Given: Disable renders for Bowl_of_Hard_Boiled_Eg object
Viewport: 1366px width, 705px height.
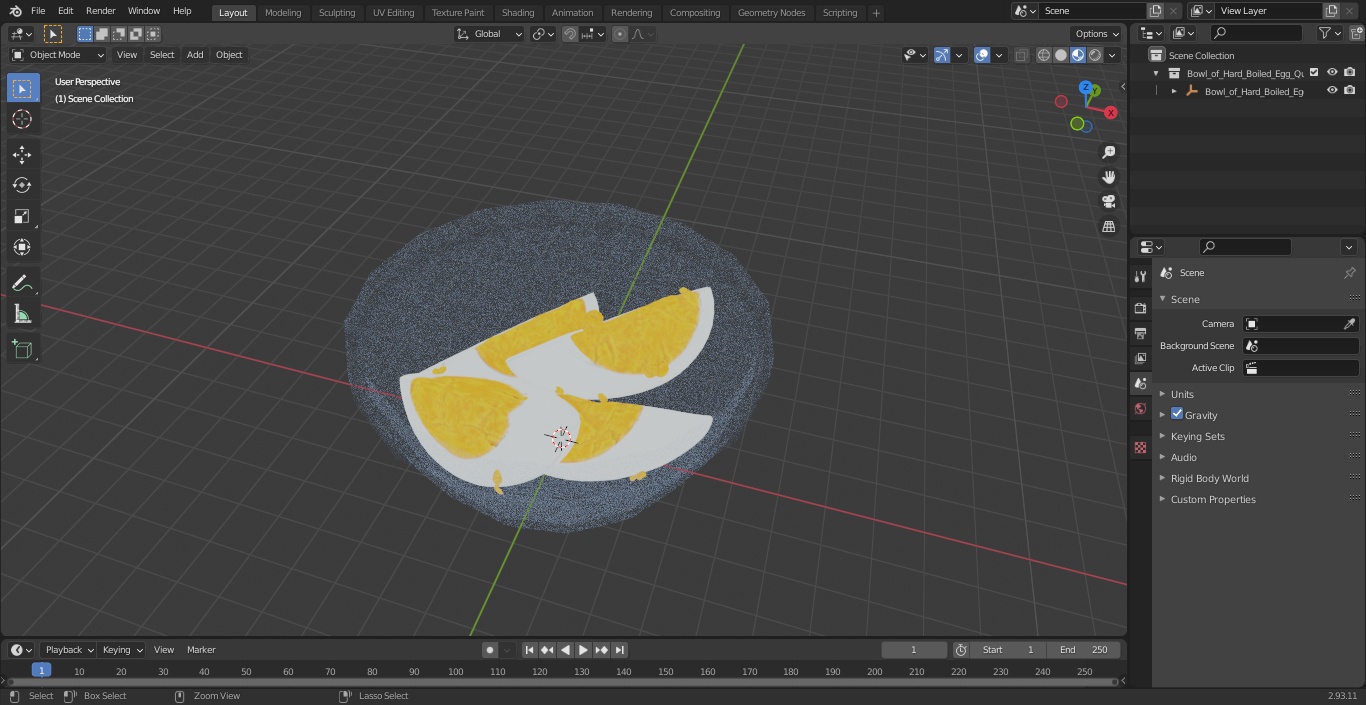Looking at the screenshot, I should (1350, 91).
